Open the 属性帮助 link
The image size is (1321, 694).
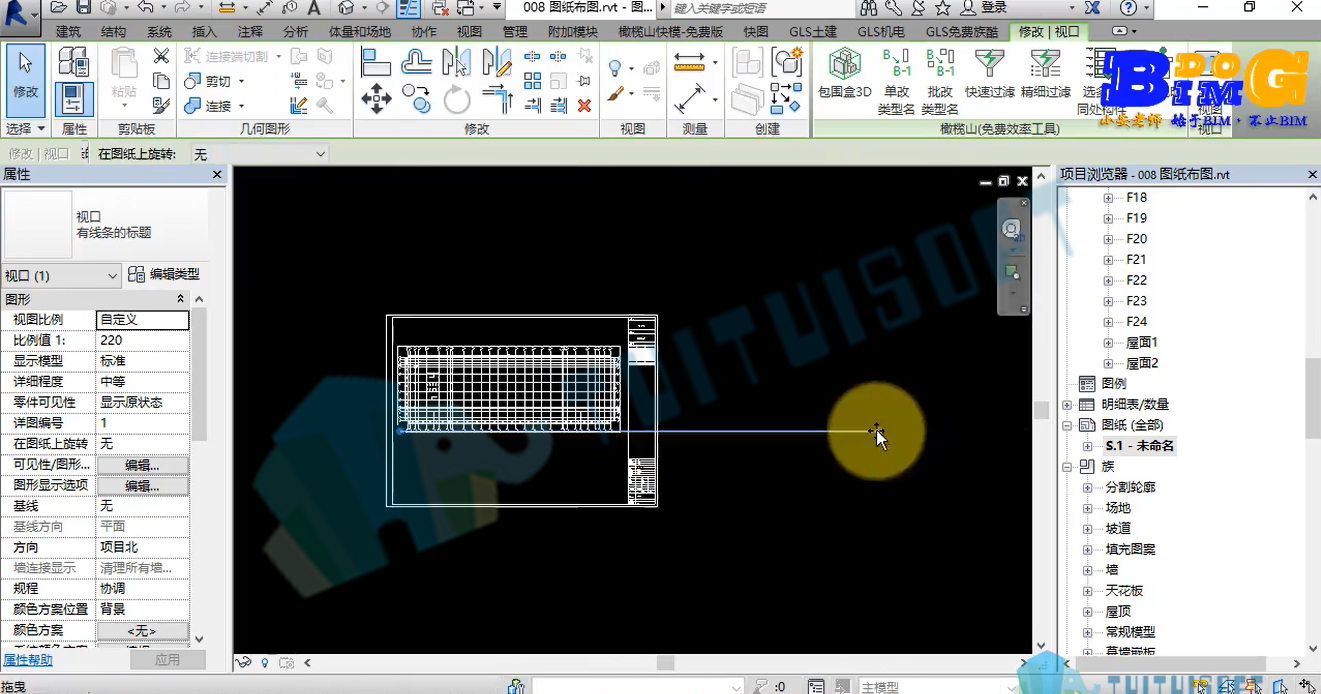(28, 660)
